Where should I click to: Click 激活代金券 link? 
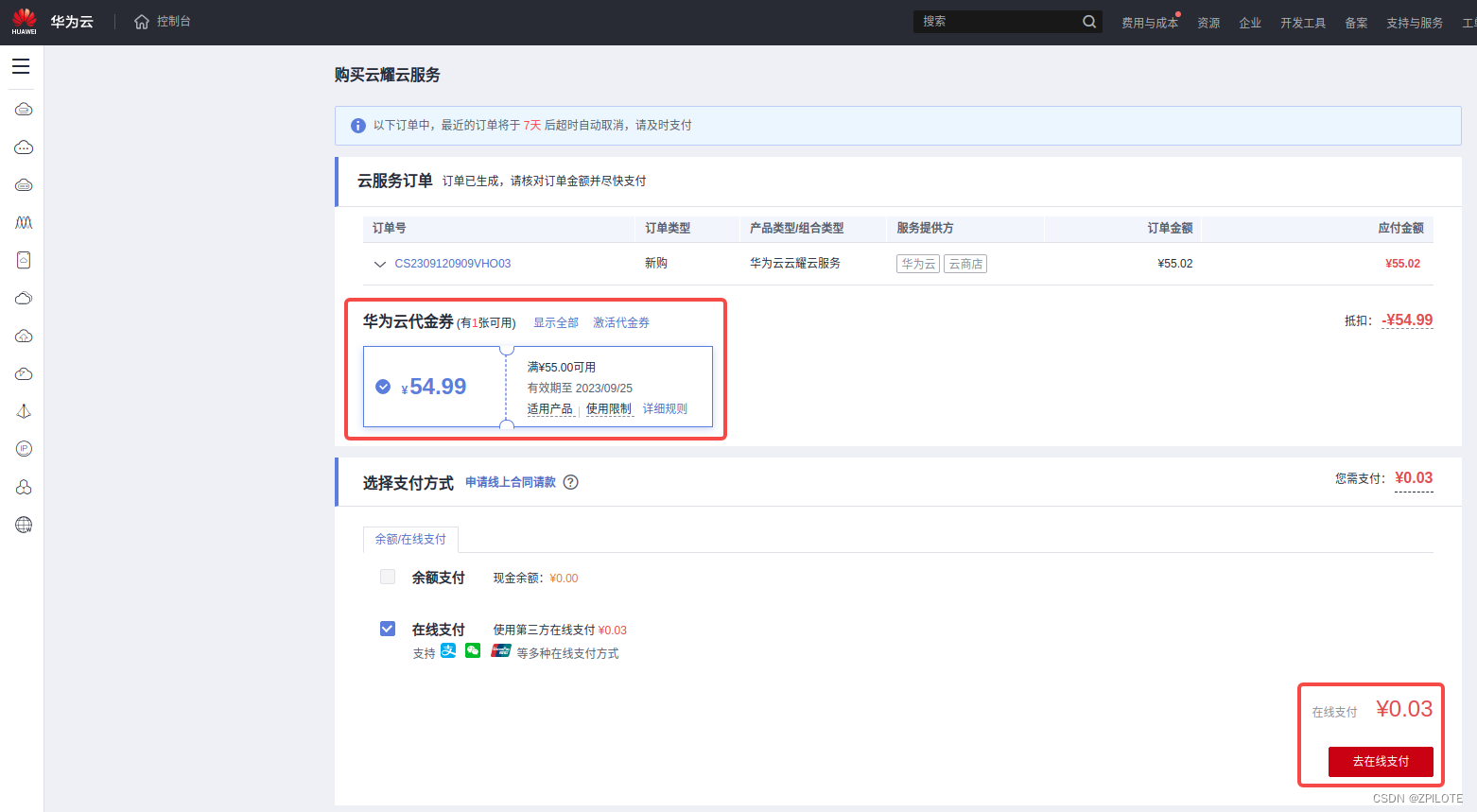click(x=621, y=322)
